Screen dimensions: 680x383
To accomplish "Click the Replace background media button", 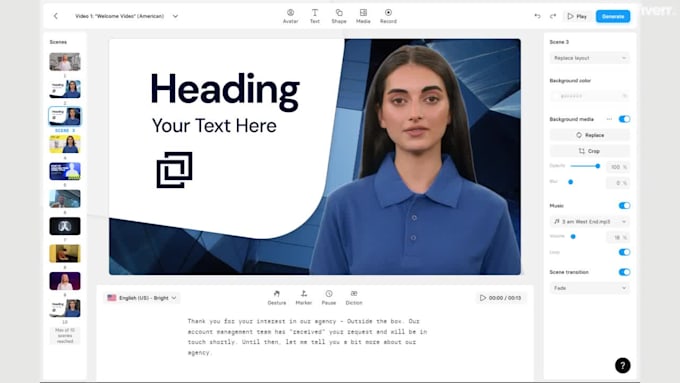I will [x=590, y=135].
